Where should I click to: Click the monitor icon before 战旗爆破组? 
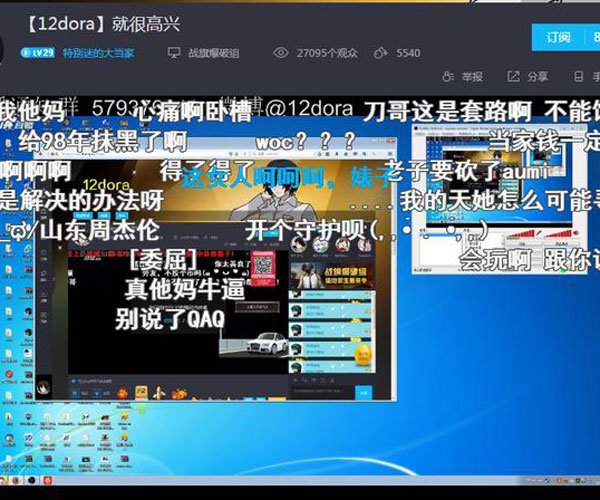point(174,52)
